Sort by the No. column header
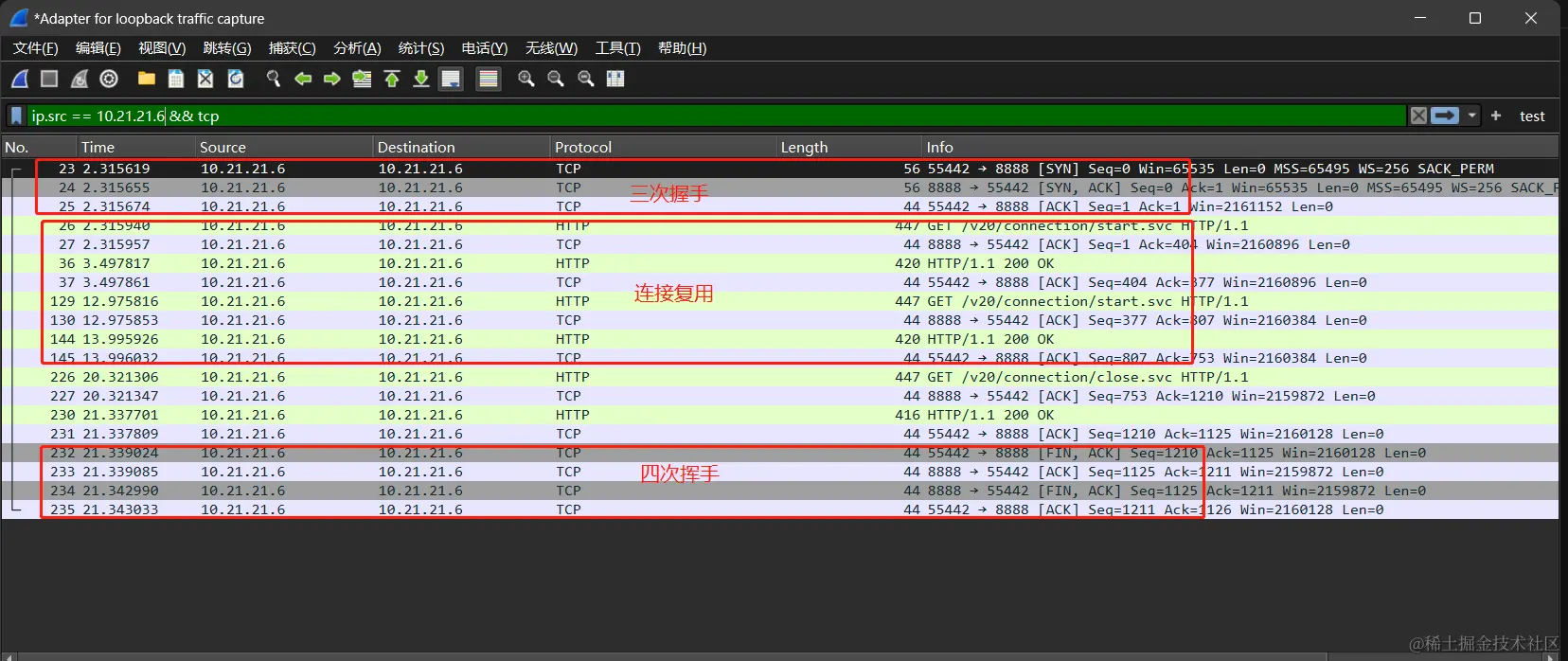The height and width of the screenshot is (661, 1568). (39, 147)
